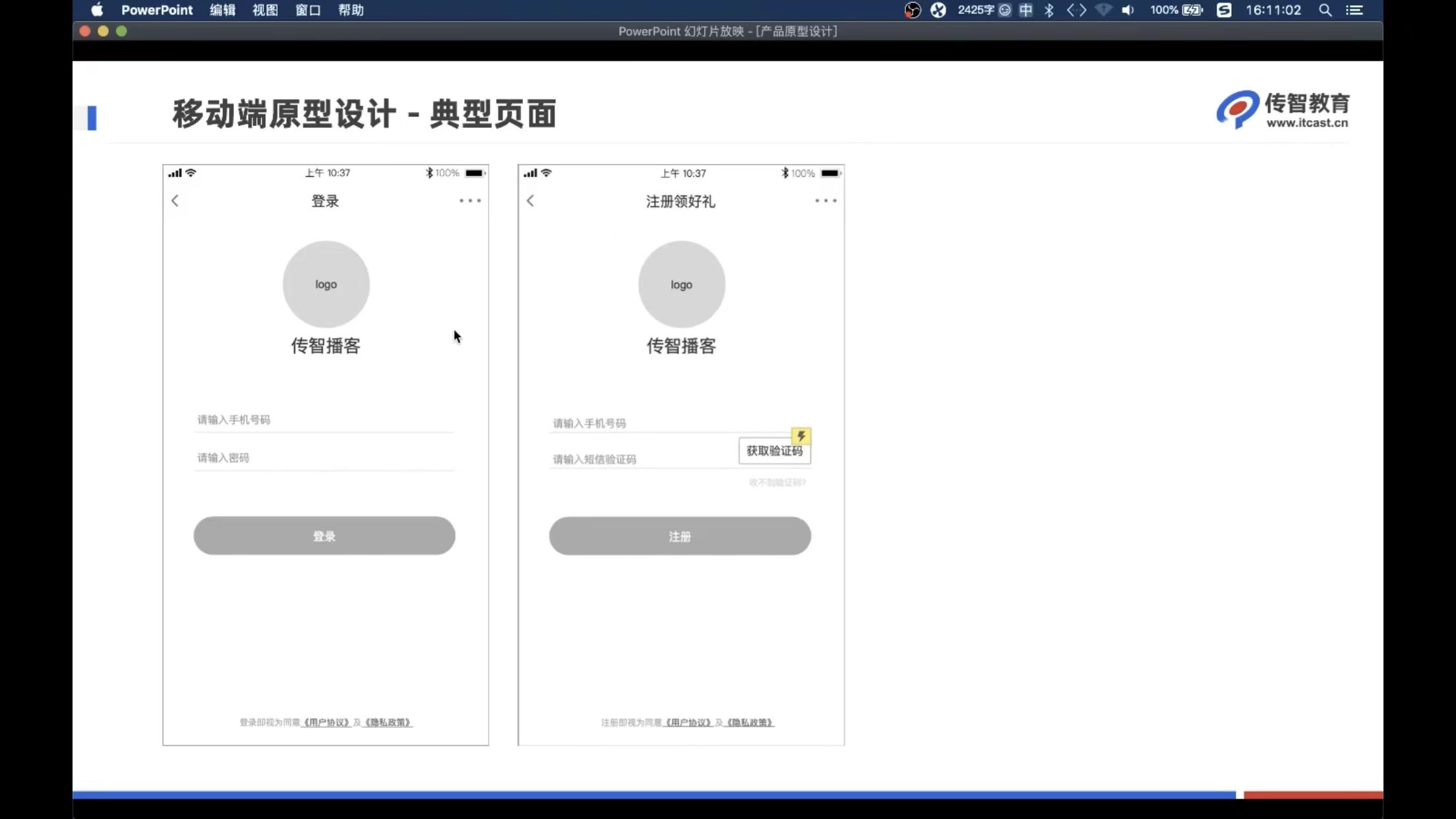
Task: Click the volume icon in menu bar
Action: click(x=1128, y=10)
